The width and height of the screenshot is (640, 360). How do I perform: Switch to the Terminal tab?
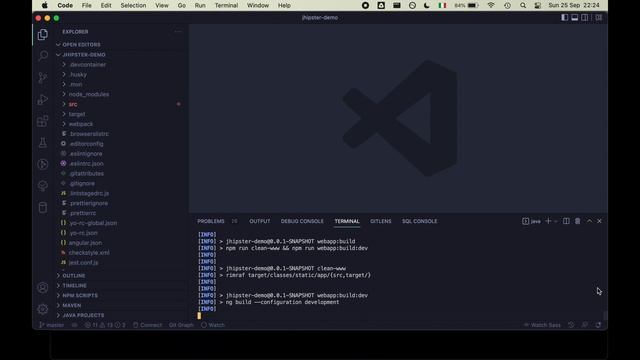pos(347,221)
